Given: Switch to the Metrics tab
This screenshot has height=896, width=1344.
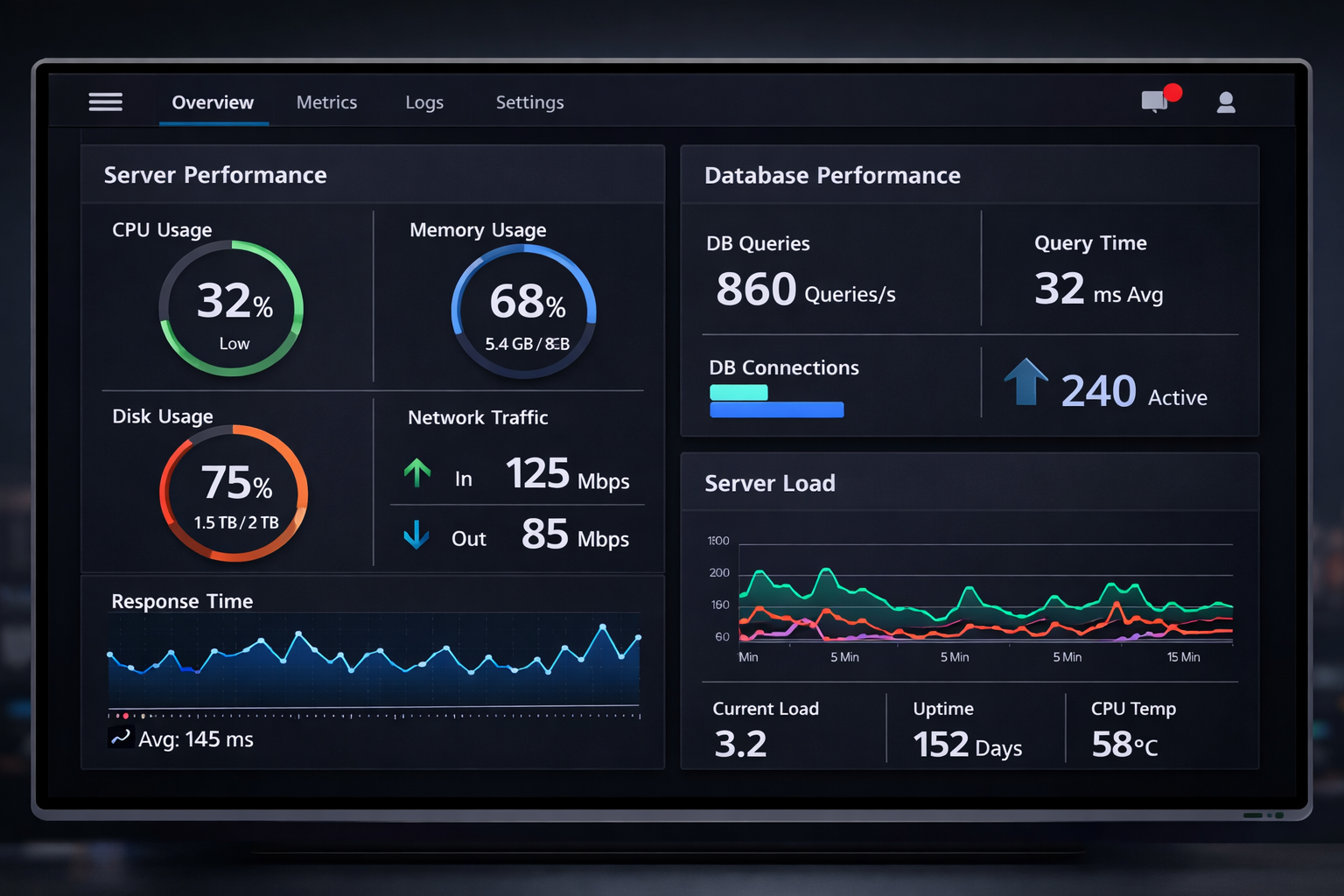Looking at the screenshot, I should 326,102.
